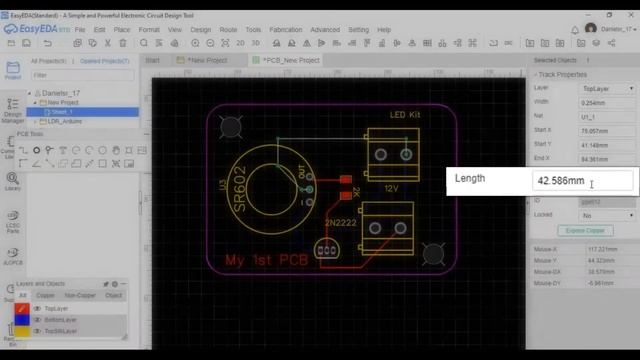Screen dimensions: 640x360
Task: Open Layers and Objects settings gear
Action: [115, 284]
